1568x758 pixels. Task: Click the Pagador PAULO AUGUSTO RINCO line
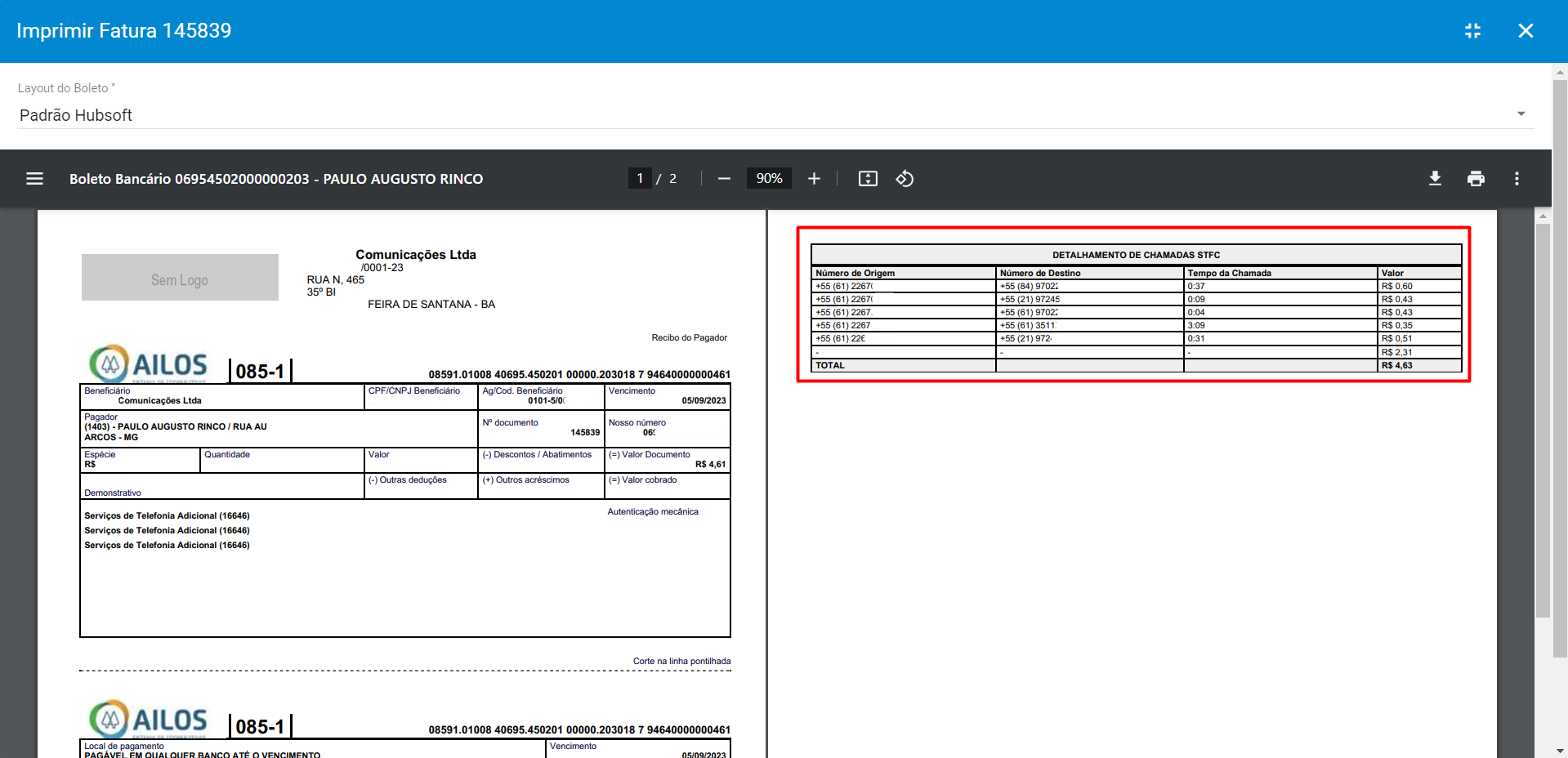(x=176, y=426)
